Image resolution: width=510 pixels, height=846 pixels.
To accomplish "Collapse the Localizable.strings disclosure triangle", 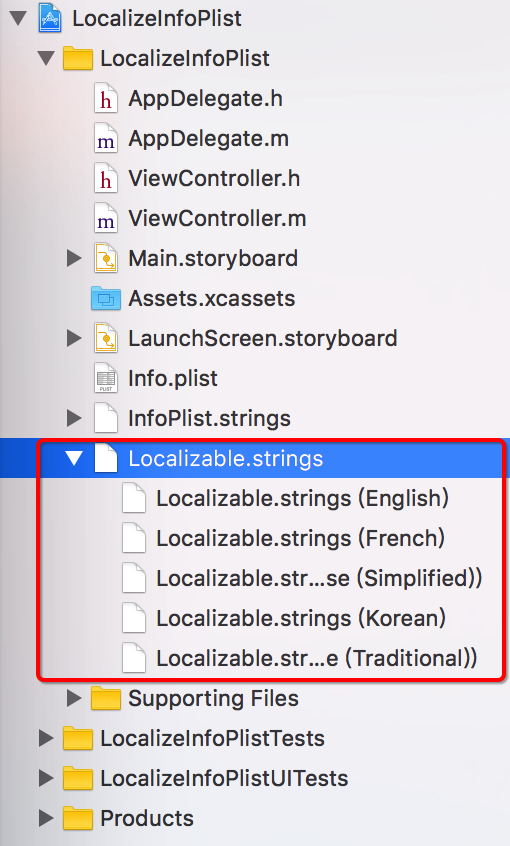I will (74, 459).
